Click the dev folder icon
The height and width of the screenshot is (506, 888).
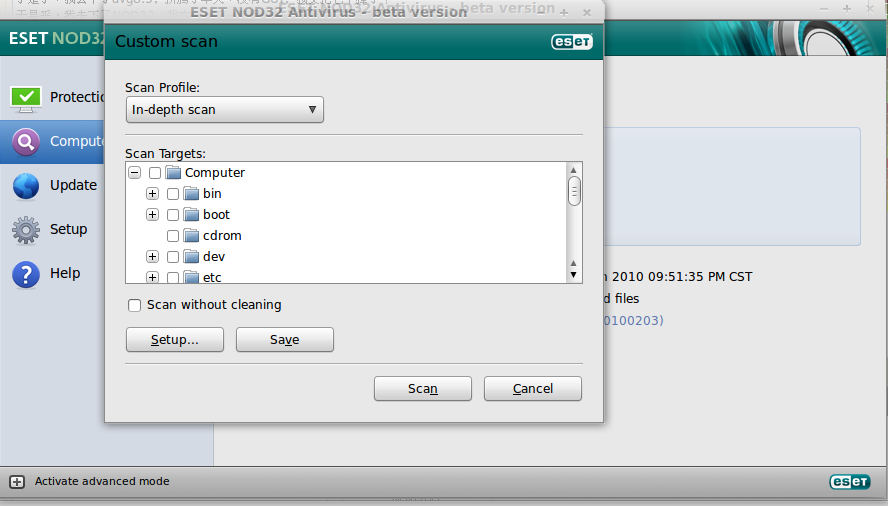(191, 257)
